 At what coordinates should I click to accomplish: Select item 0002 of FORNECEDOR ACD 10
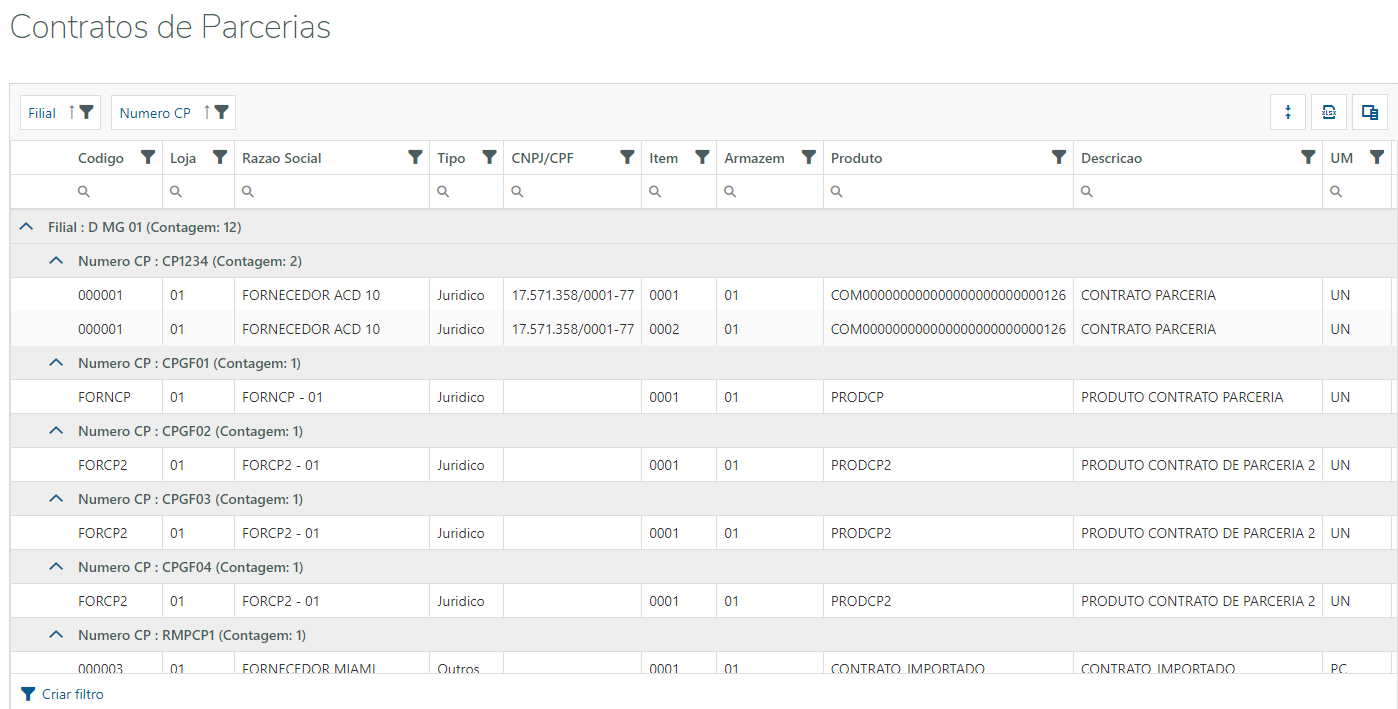[679, 329]
